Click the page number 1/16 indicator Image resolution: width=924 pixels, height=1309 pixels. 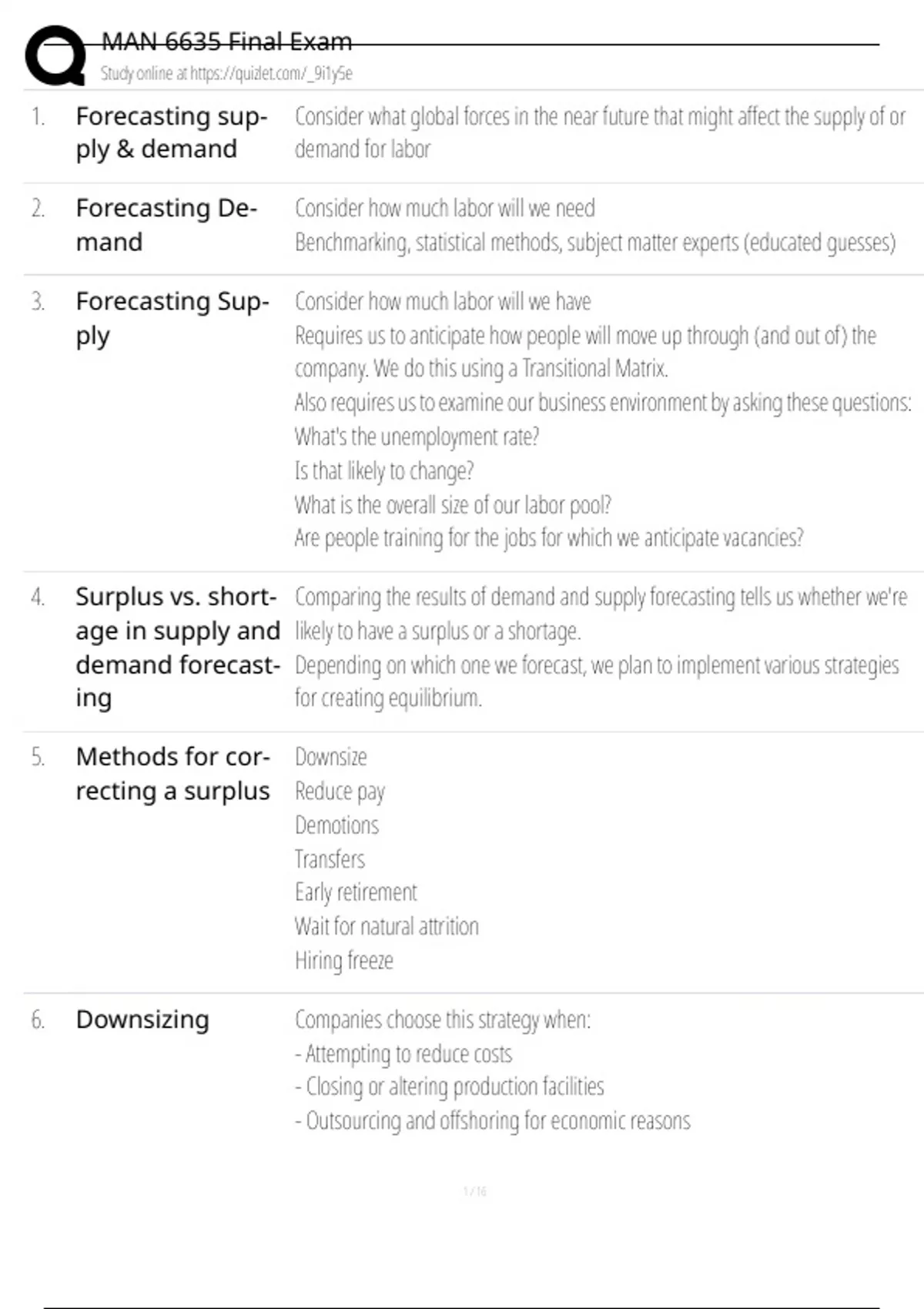[474, 1192]
